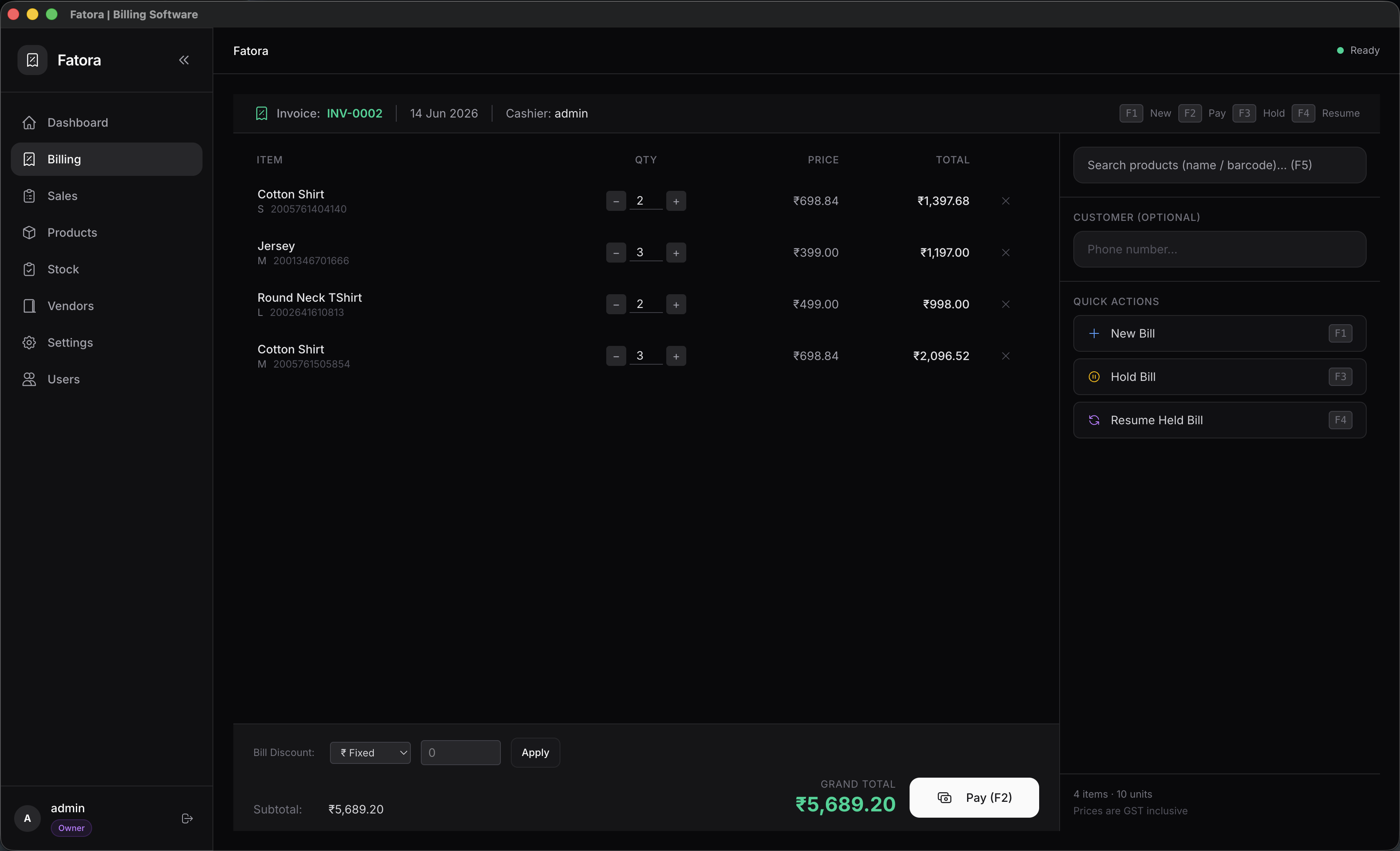This screenshot has width=1400, height=851.
Task: Decrease Round Neck TShirt quantity
Action: 616,305
